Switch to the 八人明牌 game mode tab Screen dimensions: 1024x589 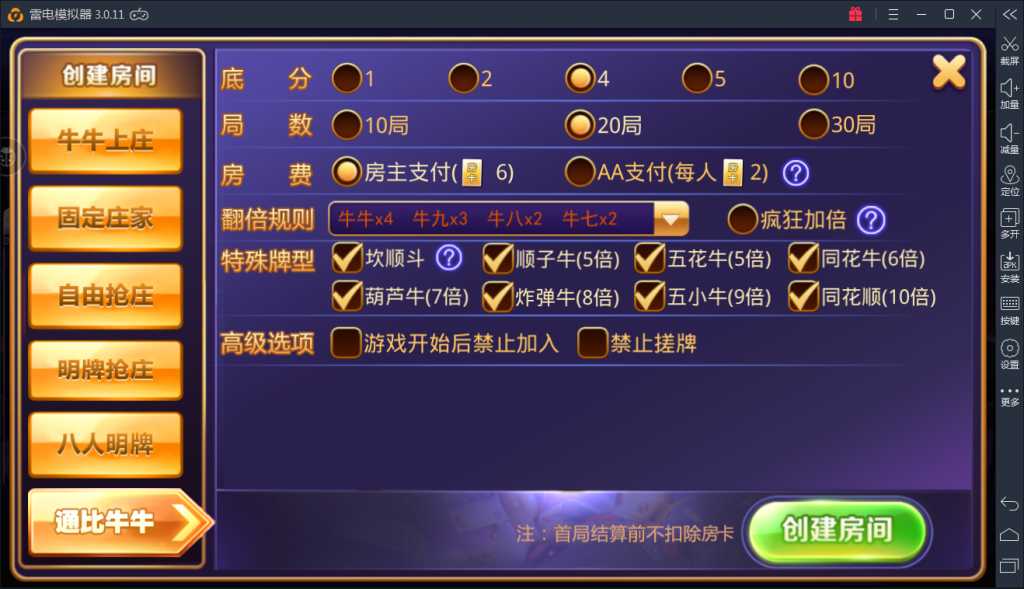tap(106, 445)
